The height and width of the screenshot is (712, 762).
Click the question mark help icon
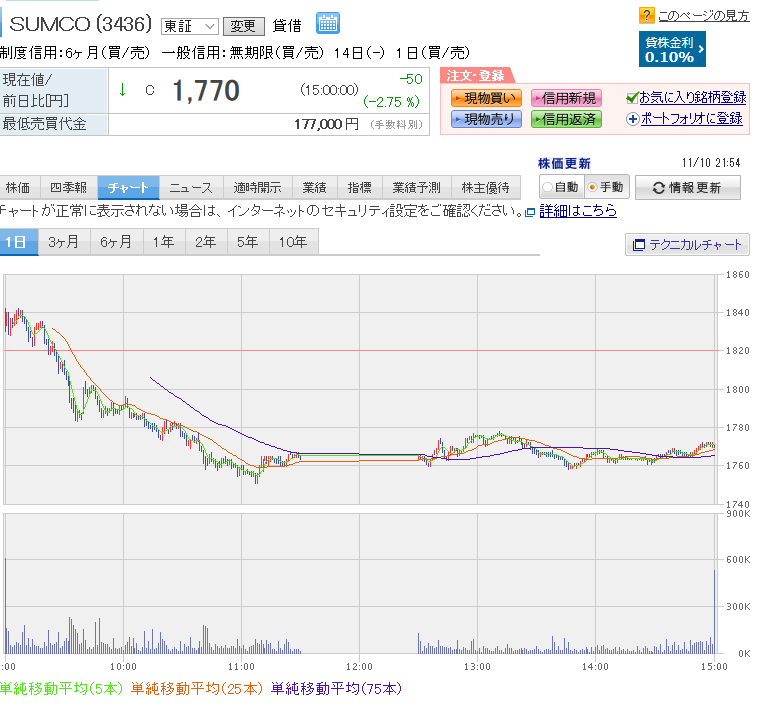647,15
